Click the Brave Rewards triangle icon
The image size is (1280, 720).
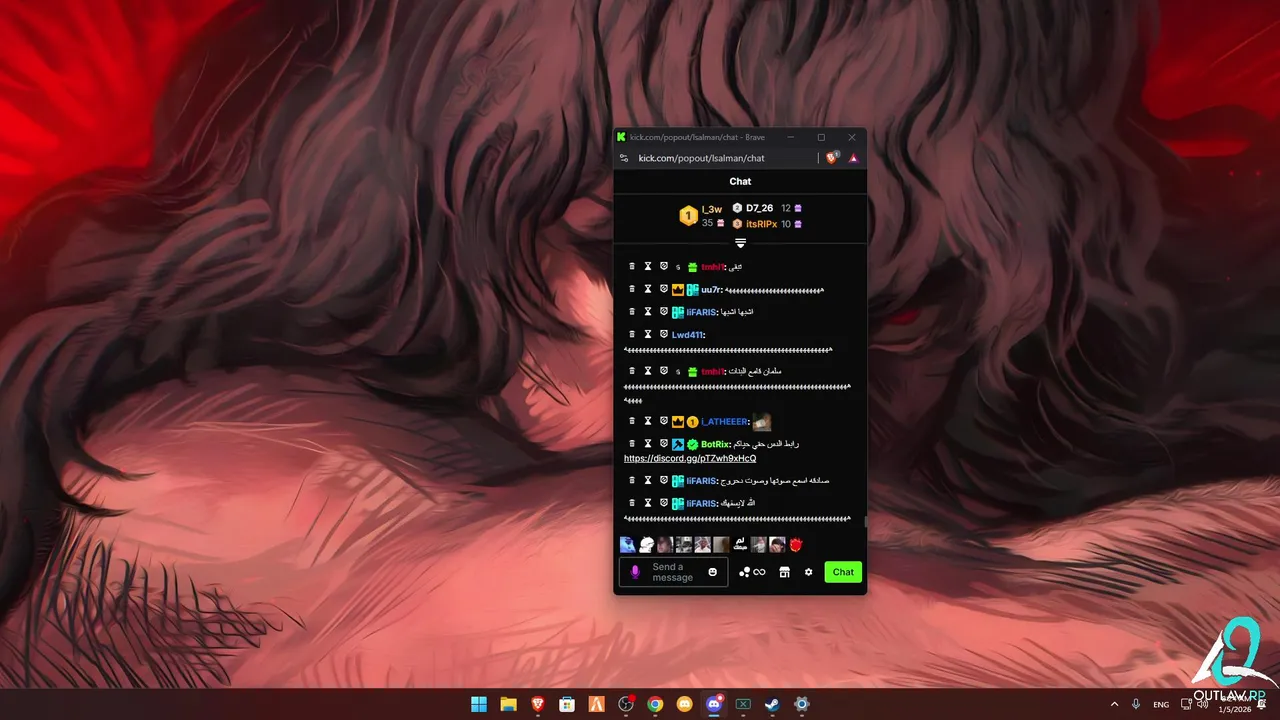pos(853,158)
